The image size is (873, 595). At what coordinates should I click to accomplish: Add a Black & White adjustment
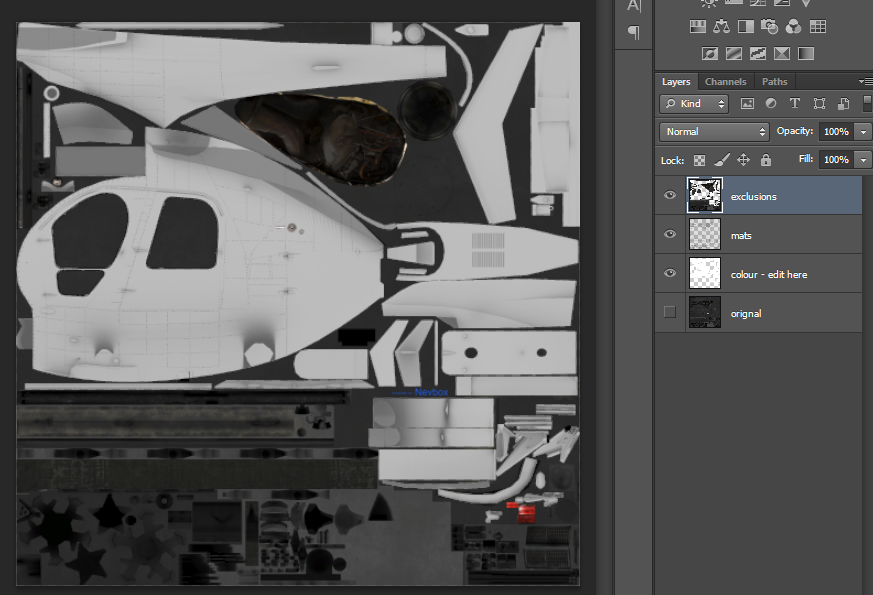tap(746, 27)
